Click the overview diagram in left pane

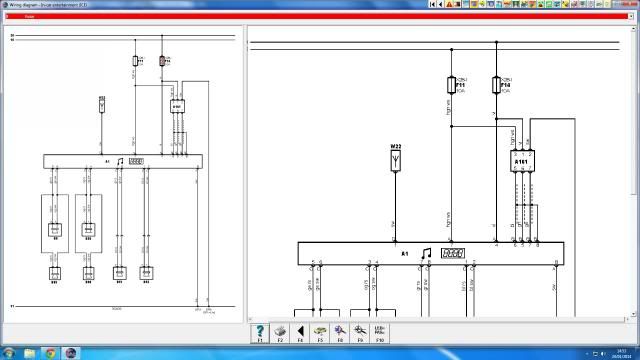click(x=123, y=173)
